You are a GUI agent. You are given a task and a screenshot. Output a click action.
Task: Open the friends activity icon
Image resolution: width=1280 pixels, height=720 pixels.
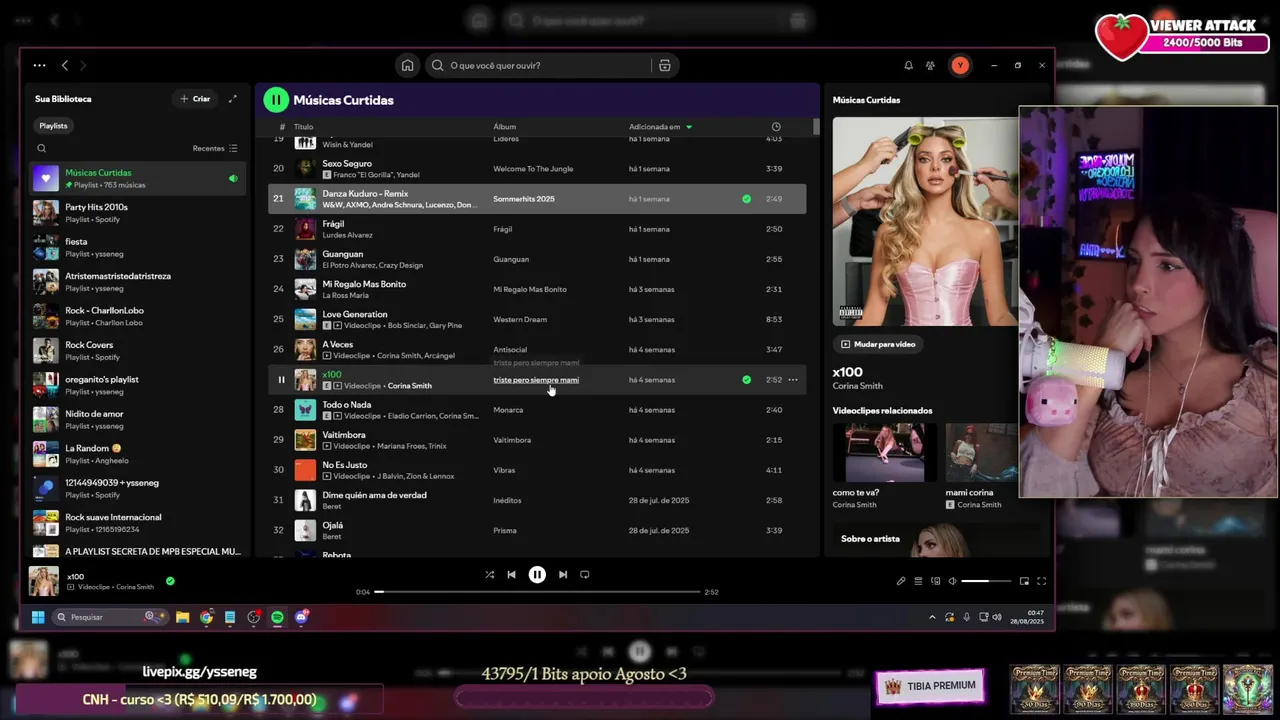(x=930, y=65)
